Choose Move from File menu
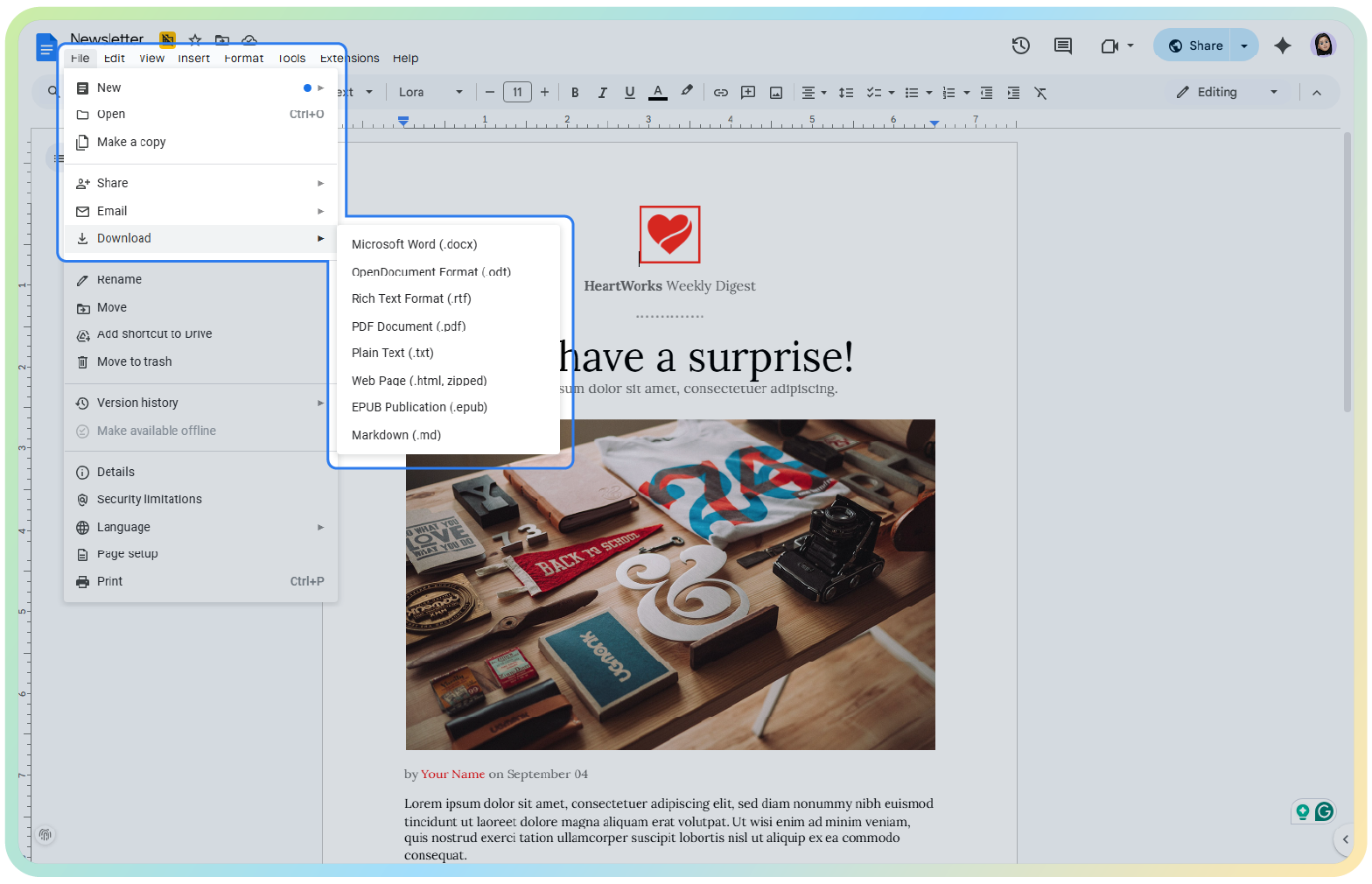Viewport: 1372px width, 884px height. [x=200, y=307]
